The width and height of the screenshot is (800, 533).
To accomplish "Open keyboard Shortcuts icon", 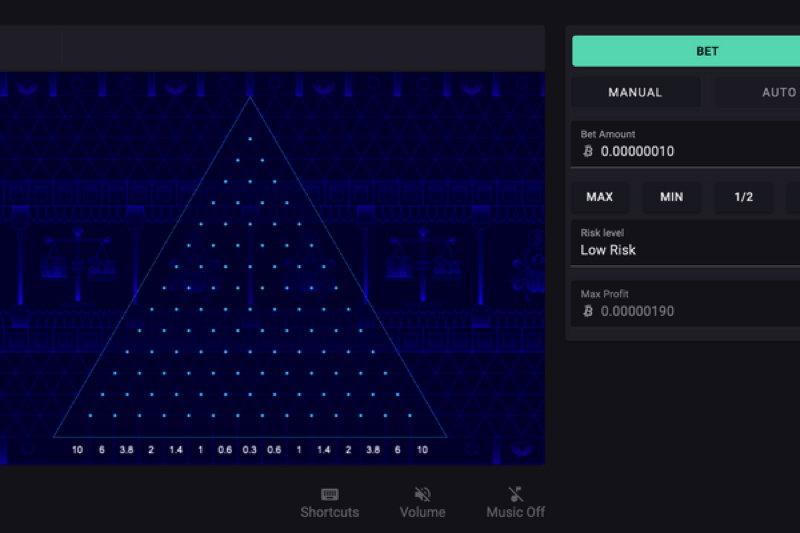I will tap(330, 494).
